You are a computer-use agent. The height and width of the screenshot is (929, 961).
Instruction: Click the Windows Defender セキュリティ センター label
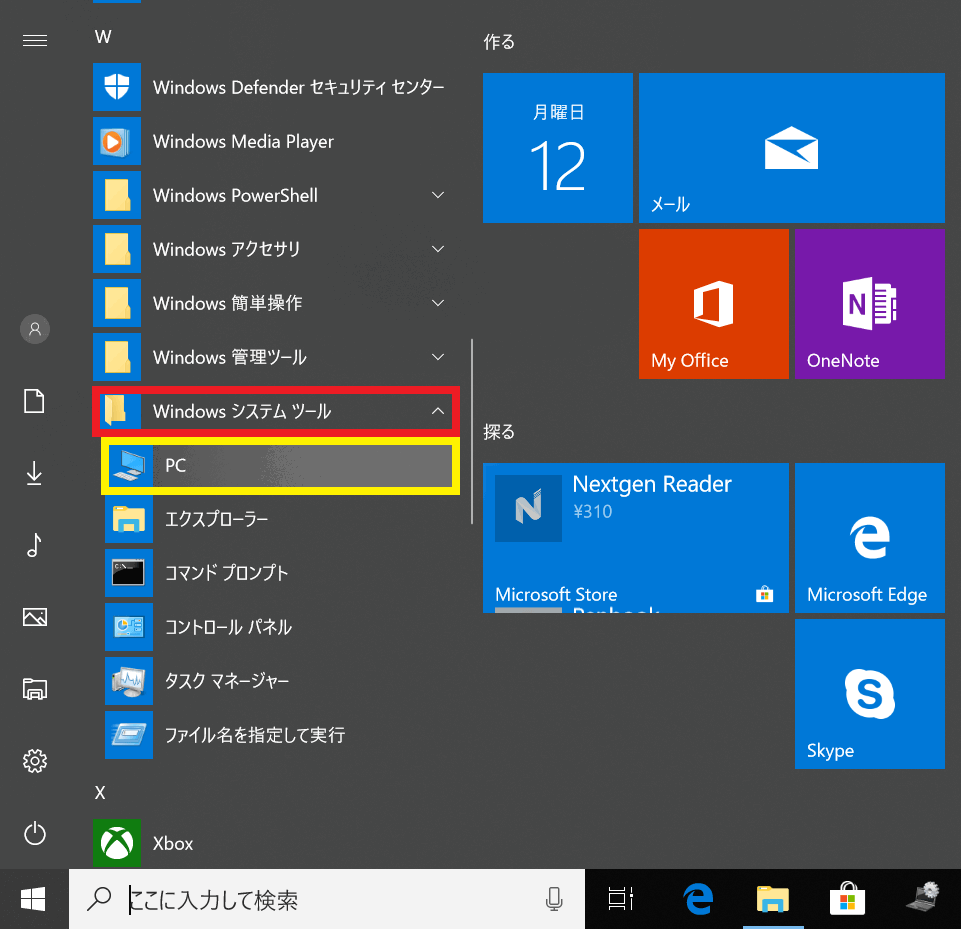pos(298,88)
